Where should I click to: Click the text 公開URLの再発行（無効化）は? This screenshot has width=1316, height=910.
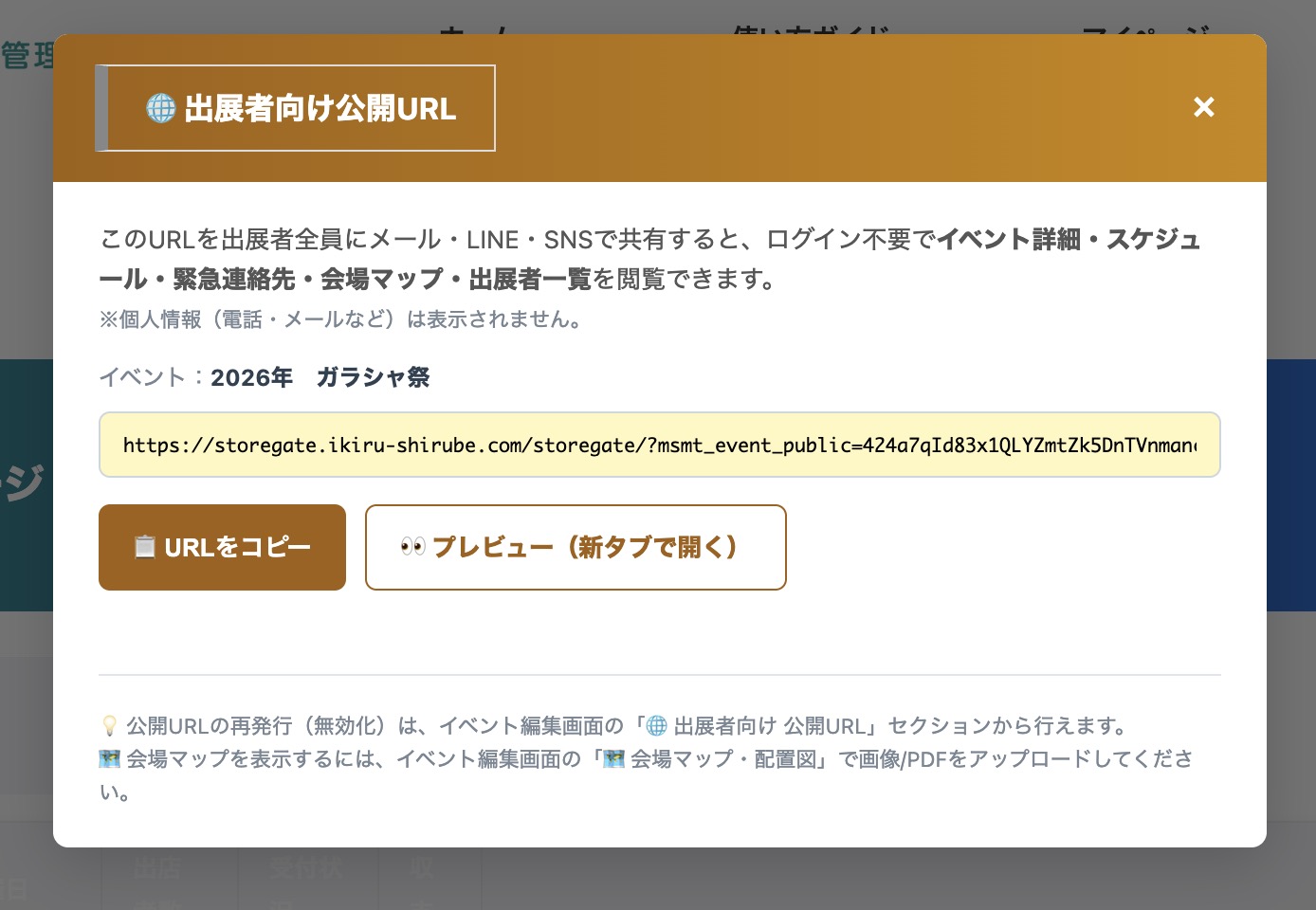270,726
